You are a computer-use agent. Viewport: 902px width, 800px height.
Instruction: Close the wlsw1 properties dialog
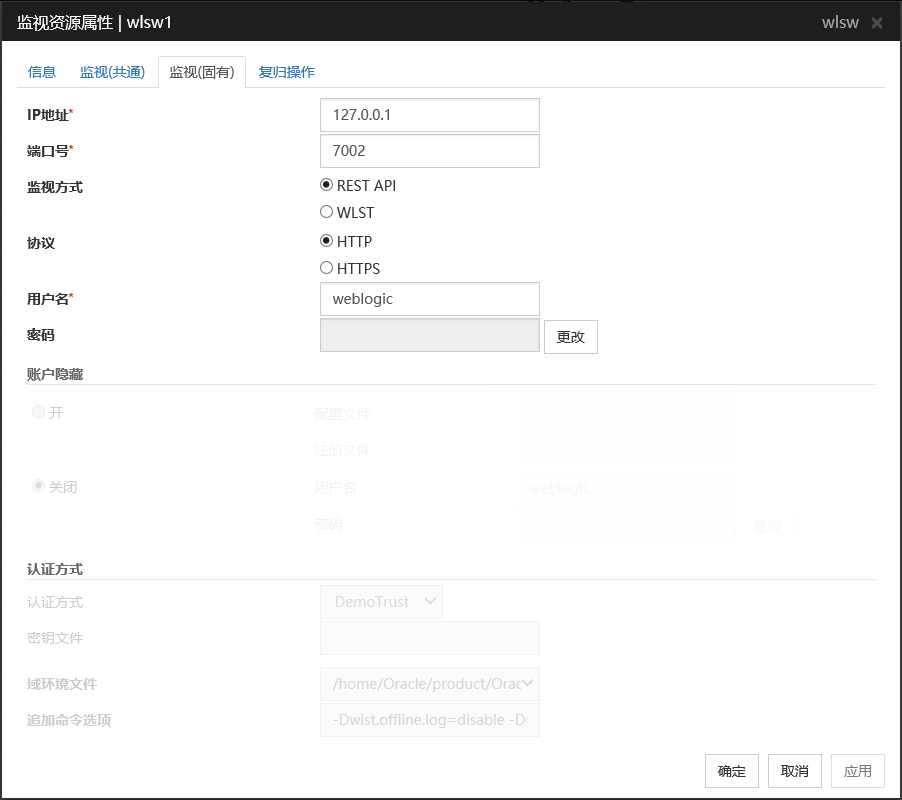[877, 22]
